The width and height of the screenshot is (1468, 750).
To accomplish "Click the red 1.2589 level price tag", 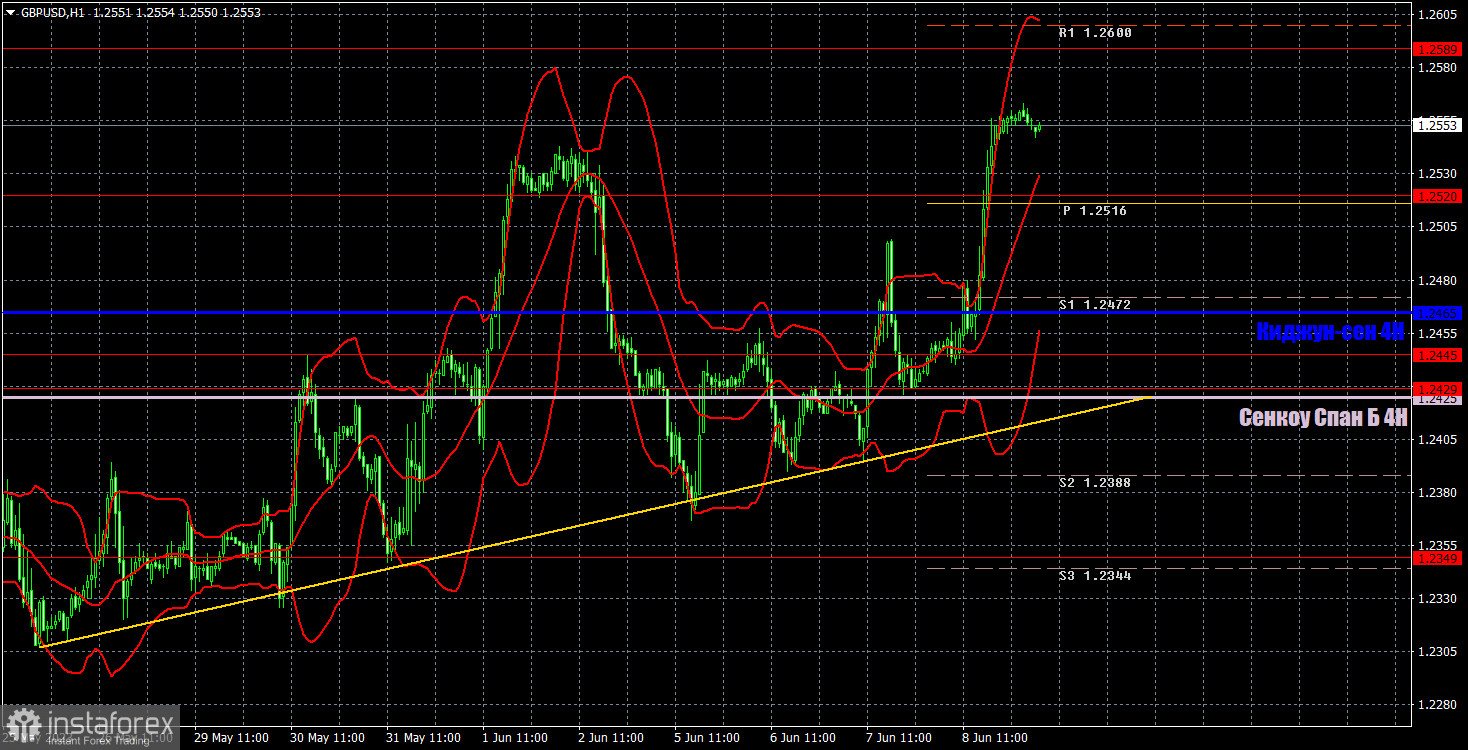I will click(1439, 48).
